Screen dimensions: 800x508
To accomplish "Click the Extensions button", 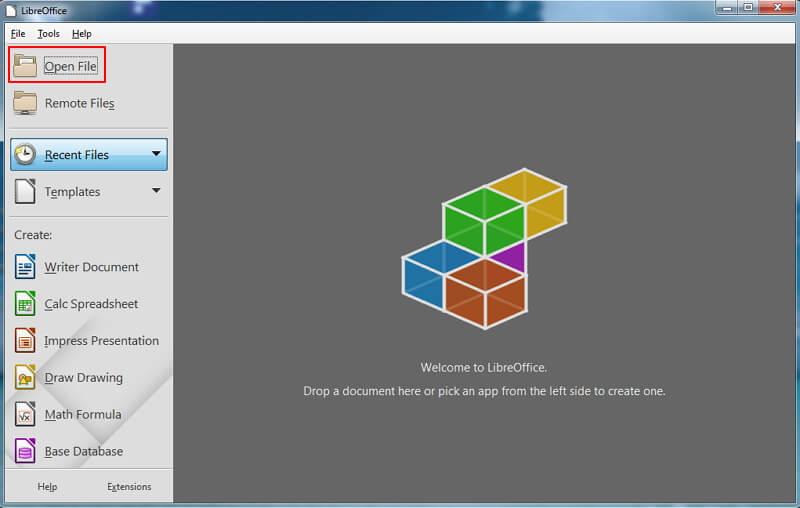I will [x=129, y=487].
